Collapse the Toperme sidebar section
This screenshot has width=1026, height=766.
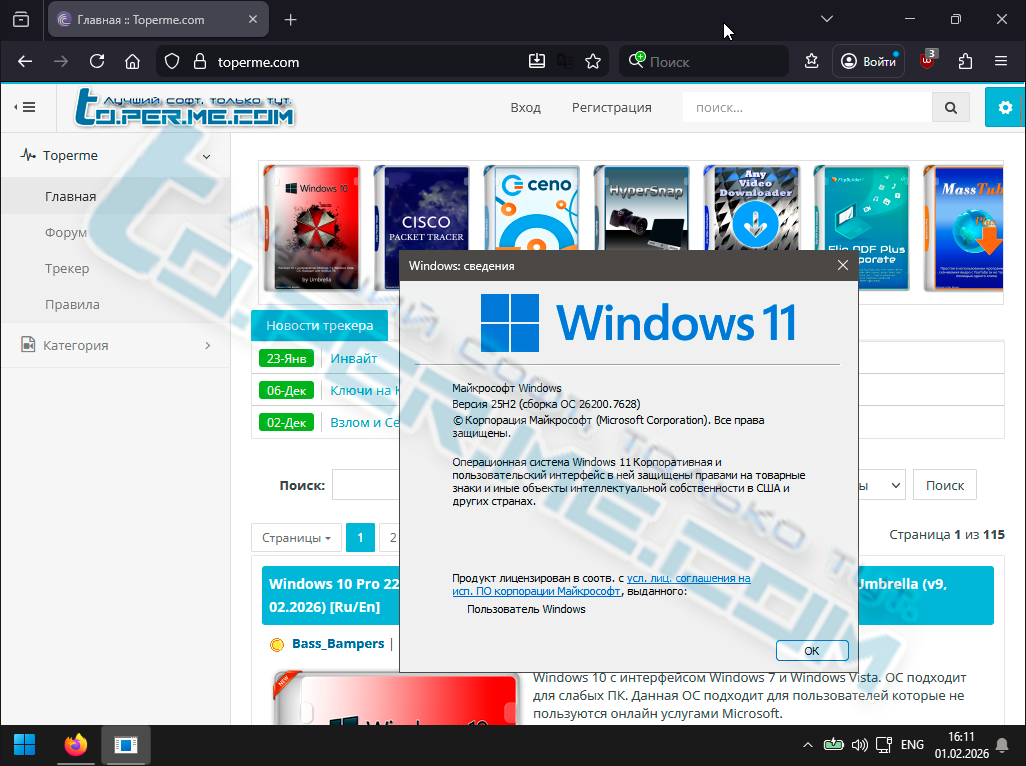115,156
